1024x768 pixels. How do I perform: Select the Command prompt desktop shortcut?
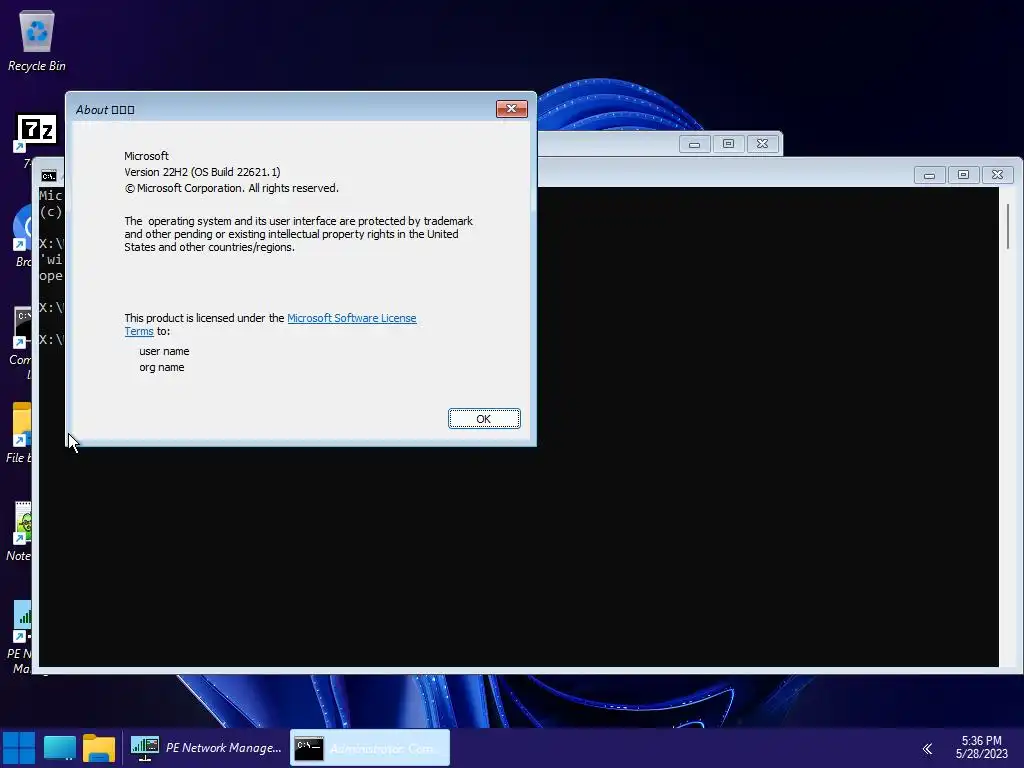coord(20,344)
